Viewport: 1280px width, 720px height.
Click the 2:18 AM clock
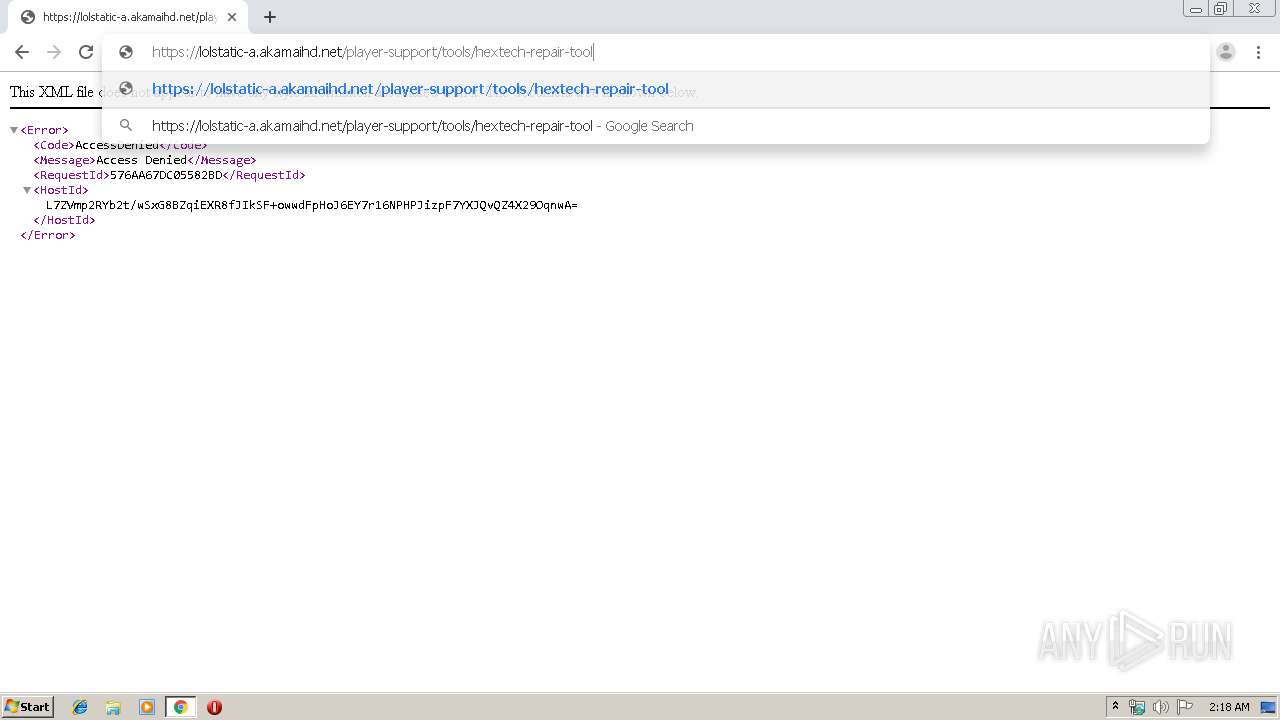(x=1229, y=707)
